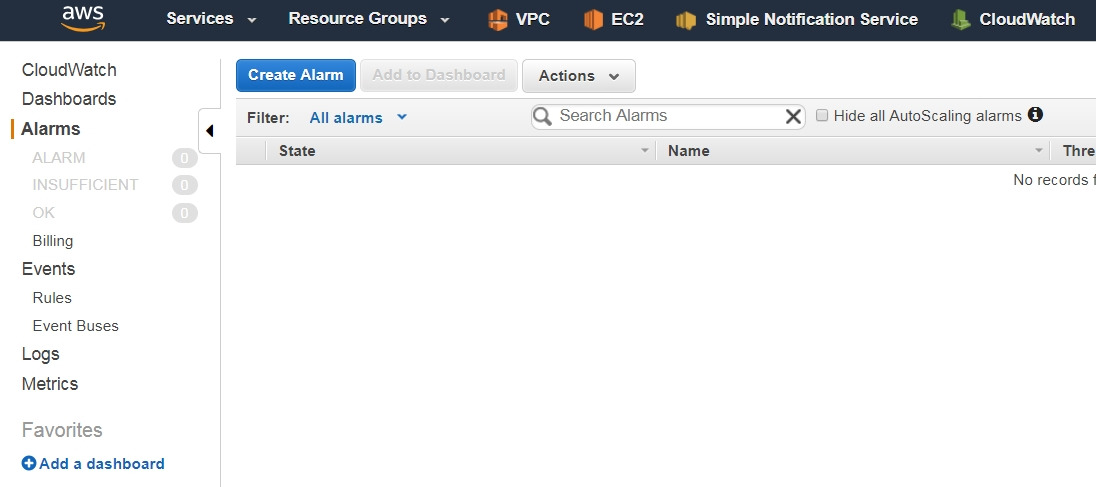Open CloudWatch in the sidebar
1096x487 pixels.
pos(69,70)
